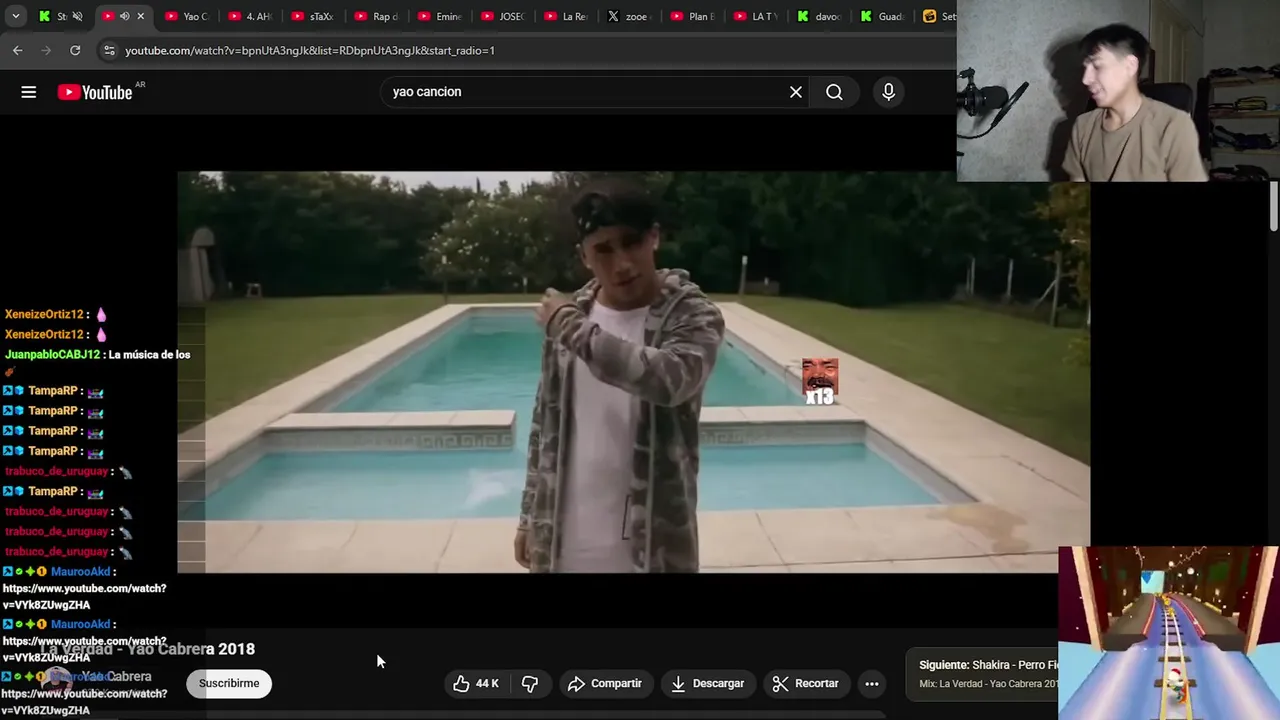Switch to the Kick 'davoo' tab
1280x720 pixels.
pos(817,16)
